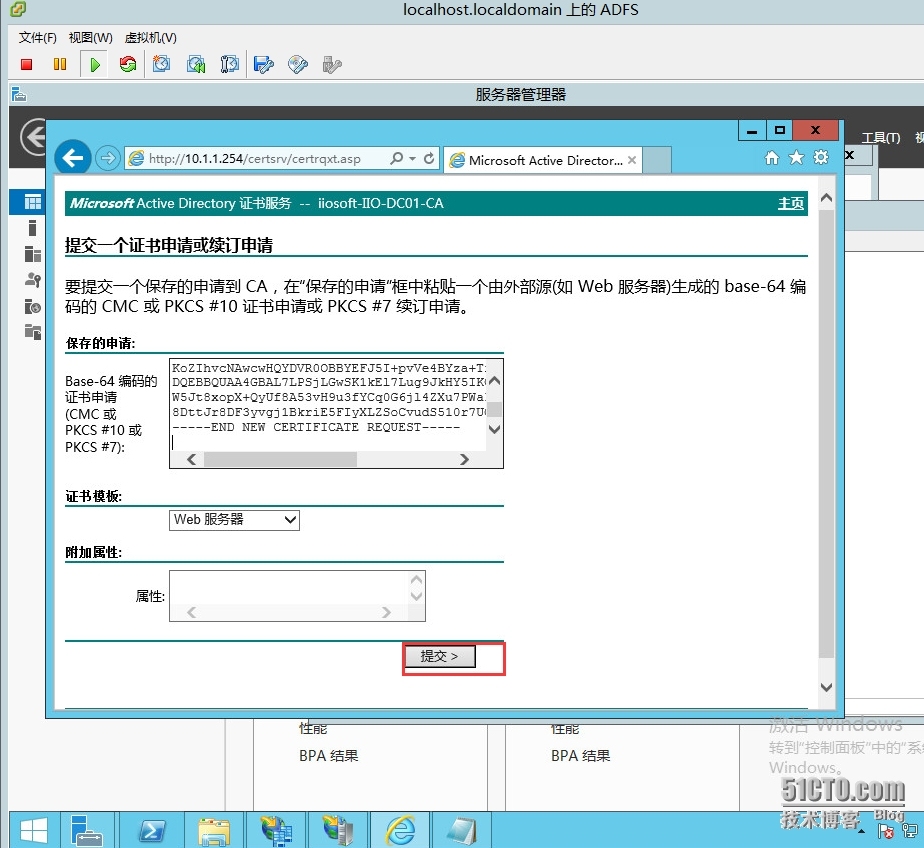Viewport: 924px width, 848px height.
Task: Click Server Manager back arrow
Action: coord(34,137)
